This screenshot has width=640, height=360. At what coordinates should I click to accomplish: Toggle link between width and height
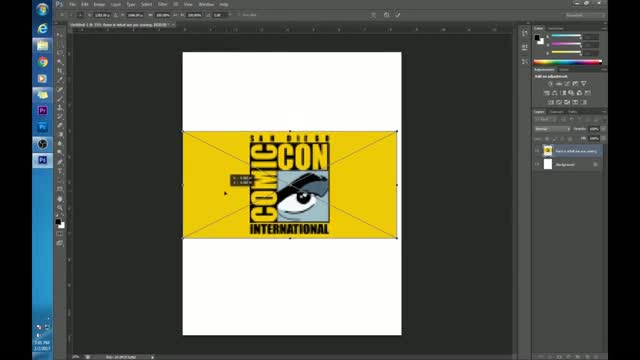pyautogui.click(x=175, y=15)
